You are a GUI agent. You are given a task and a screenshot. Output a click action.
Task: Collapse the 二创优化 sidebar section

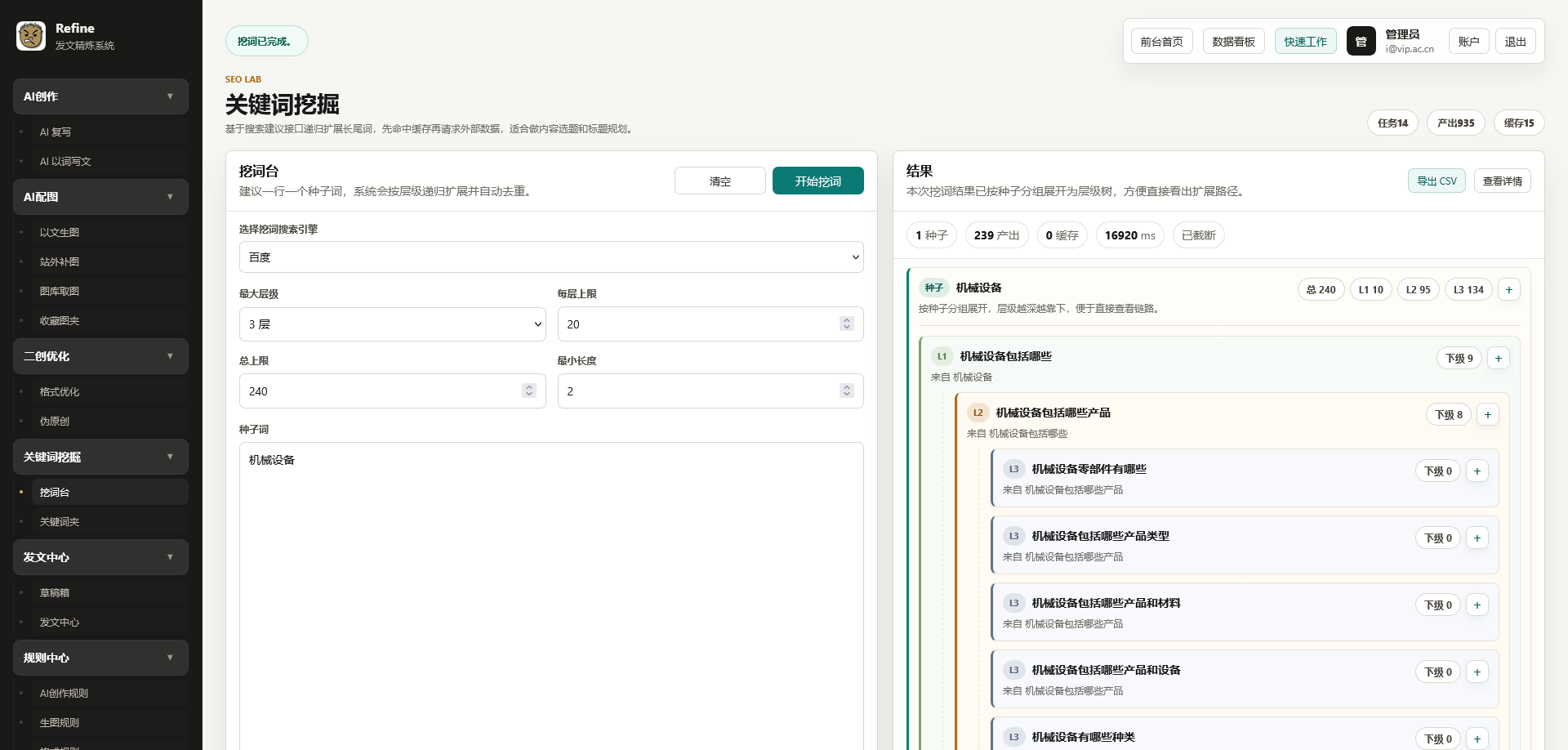coord(100,356)
